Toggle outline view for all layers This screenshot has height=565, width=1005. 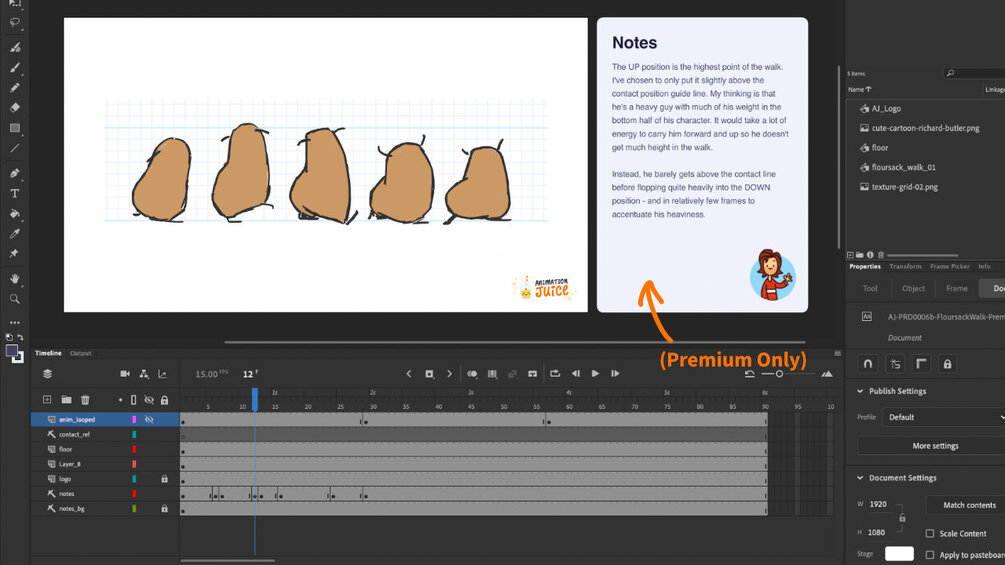[x=133, y=400]
